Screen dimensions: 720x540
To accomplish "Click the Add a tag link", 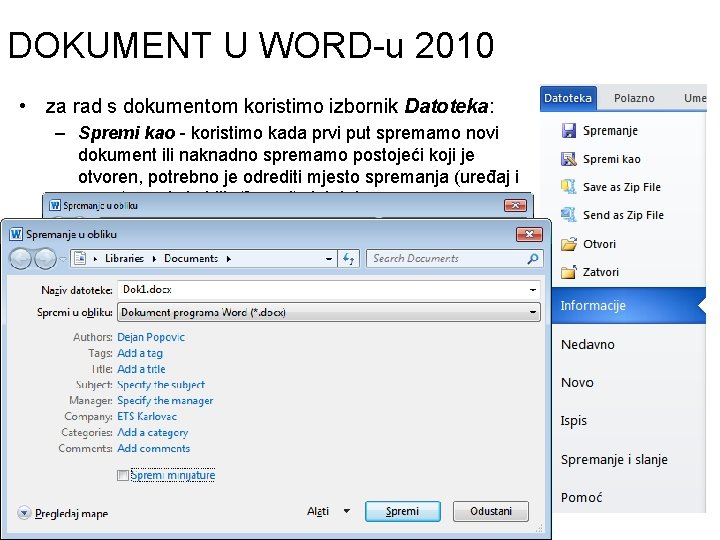I will (x=140, y=353).
